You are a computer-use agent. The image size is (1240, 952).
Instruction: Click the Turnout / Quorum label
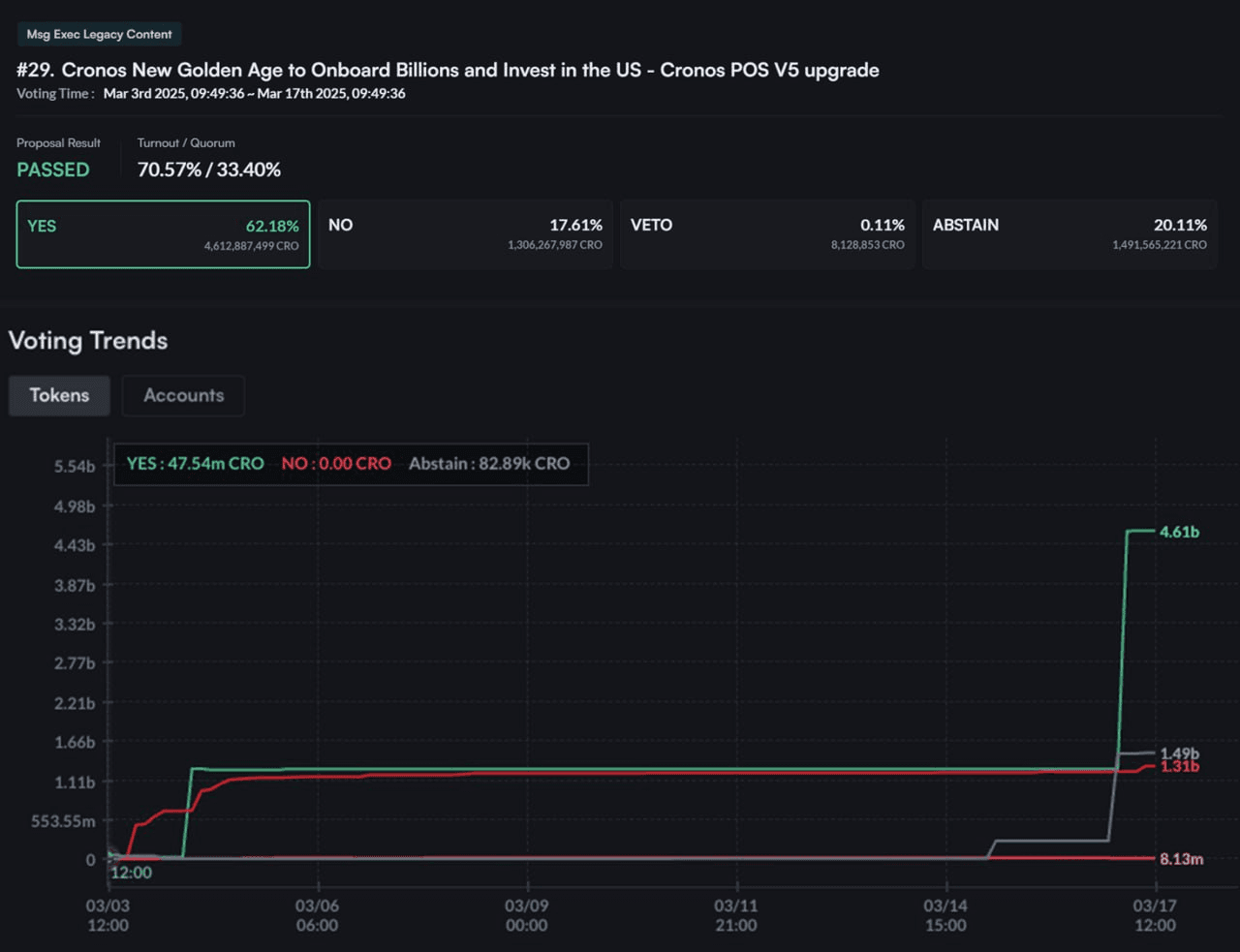[x=186, y=142]
